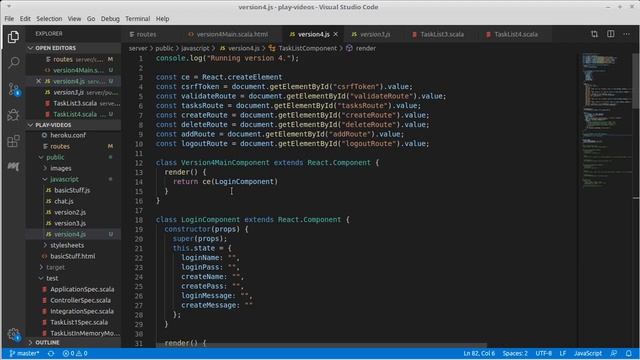The image size is (640, 360).
Task: Collapse the test folder
Action: pos(73,278)
